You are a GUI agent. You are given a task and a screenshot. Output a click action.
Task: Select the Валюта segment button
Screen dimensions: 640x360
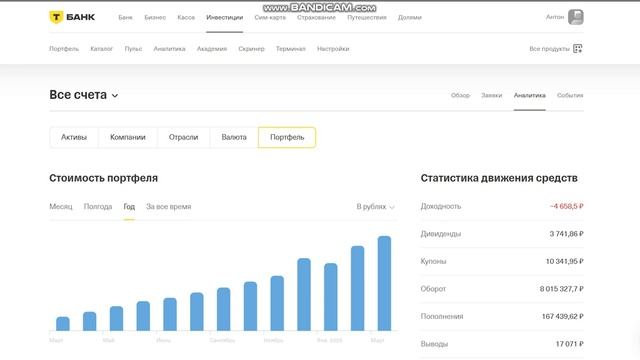234,137
